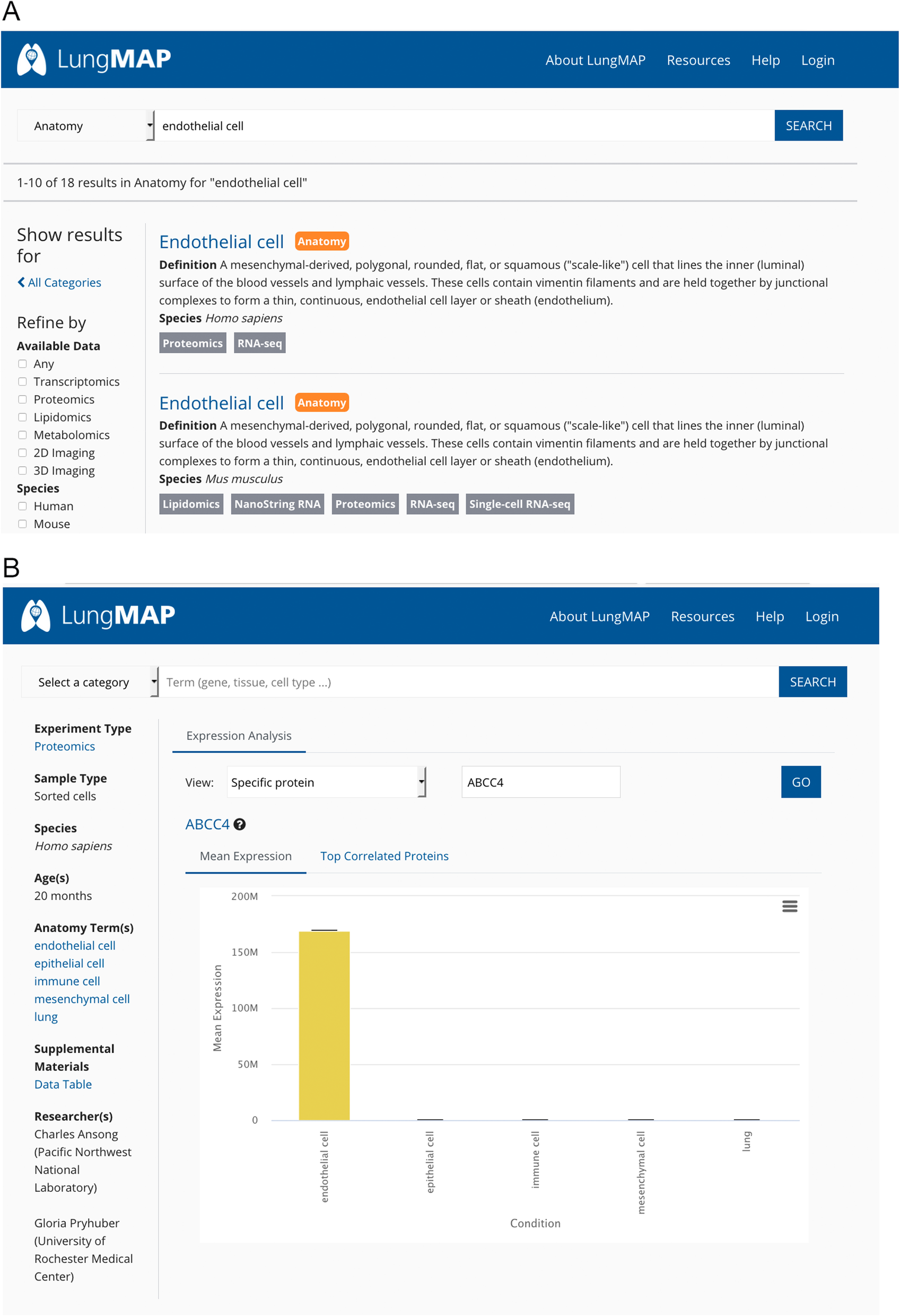Click the yellow endothelial cell bar
900x1316 pixels.
coord(324,1025)
